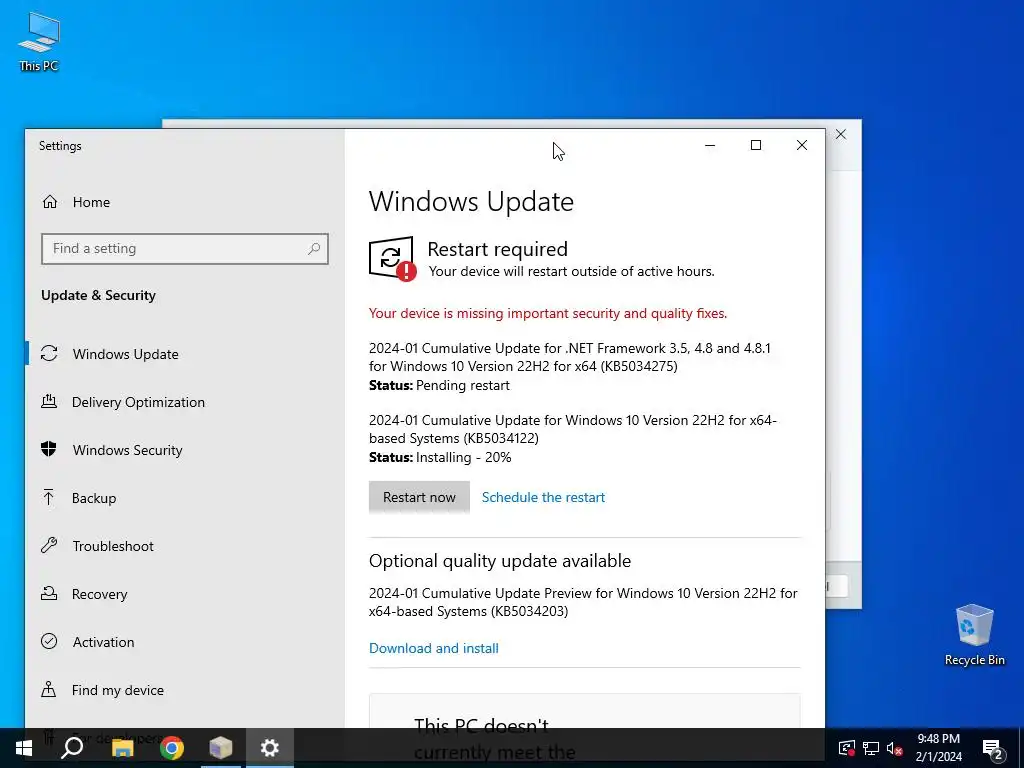
Task: Click the Restart required status icon
Action: [x=392, y=259]
